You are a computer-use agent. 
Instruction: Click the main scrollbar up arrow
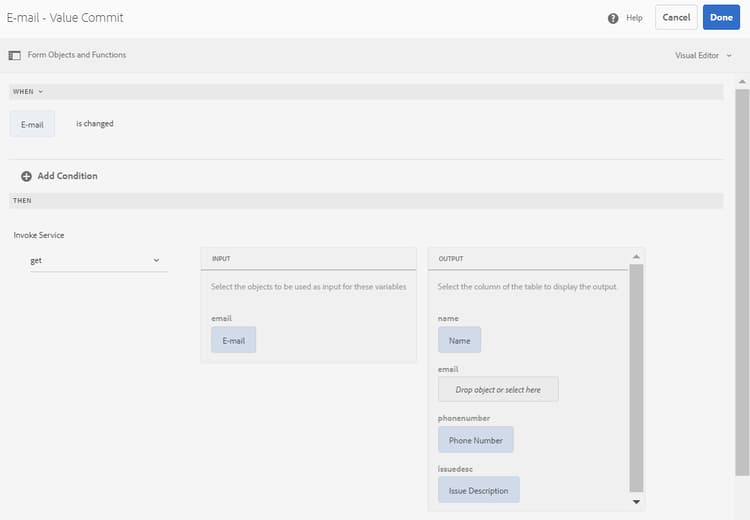[742, 82]
